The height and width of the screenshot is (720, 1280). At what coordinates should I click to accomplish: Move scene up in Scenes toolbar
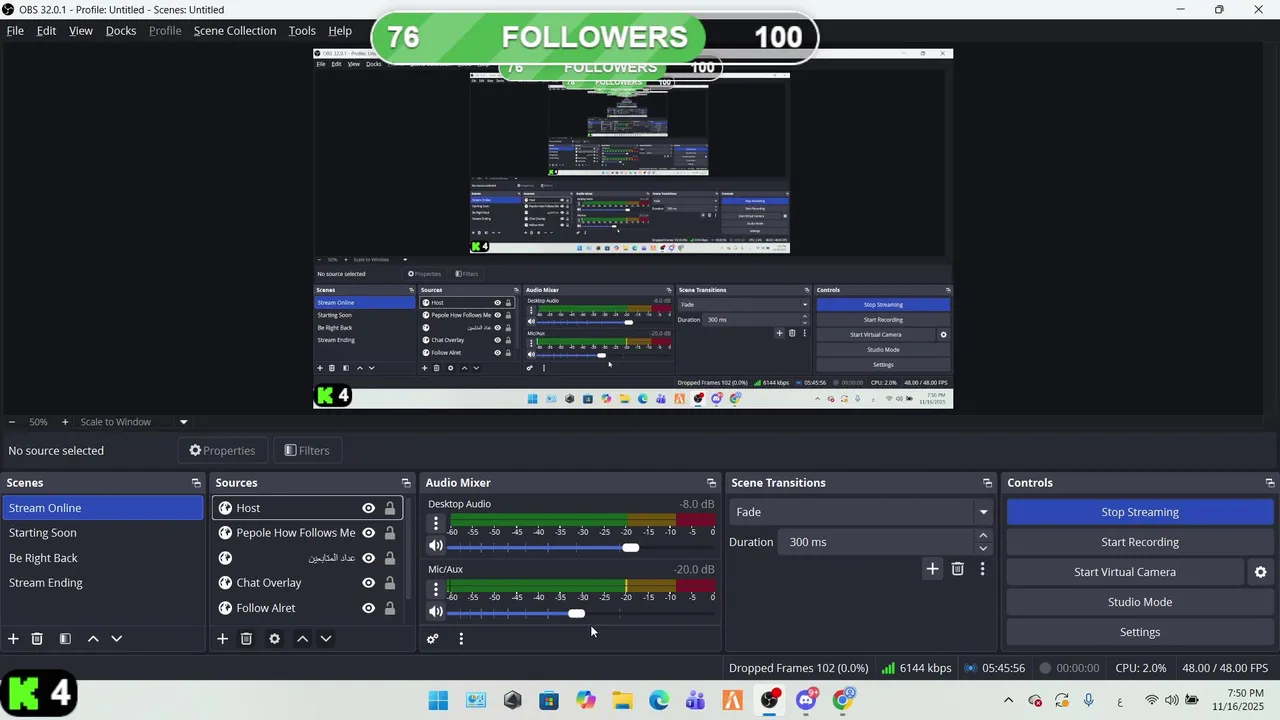(93, 638)
